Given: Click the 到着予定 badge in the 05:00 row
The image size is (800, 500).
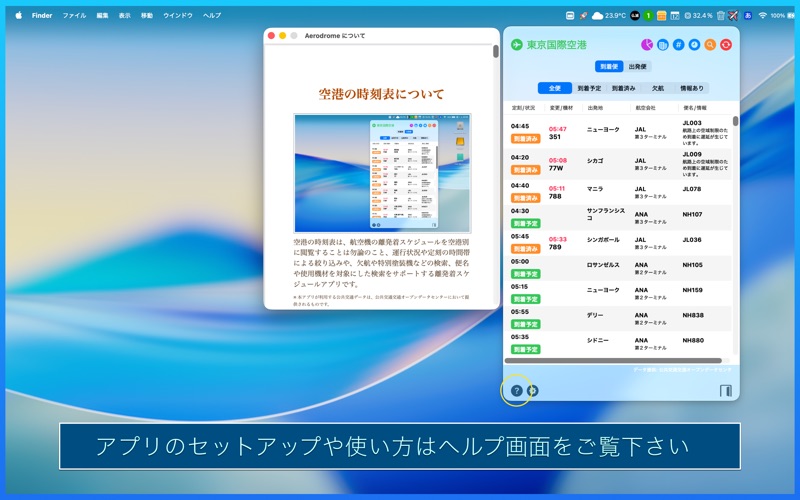Looking at the screenshot, I should [526, 274].
